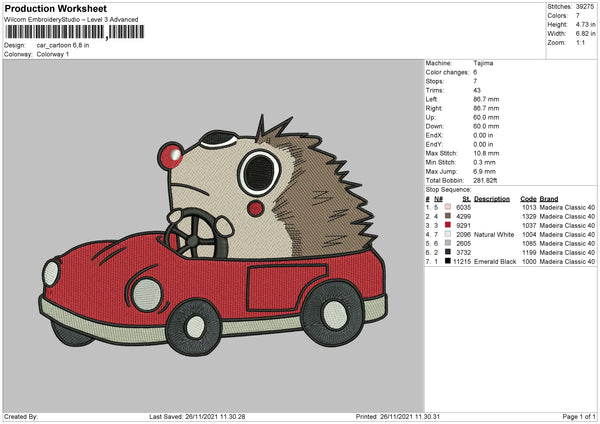
Task: Select the gray swatch with code 1085
Action: tap(448, 243)
